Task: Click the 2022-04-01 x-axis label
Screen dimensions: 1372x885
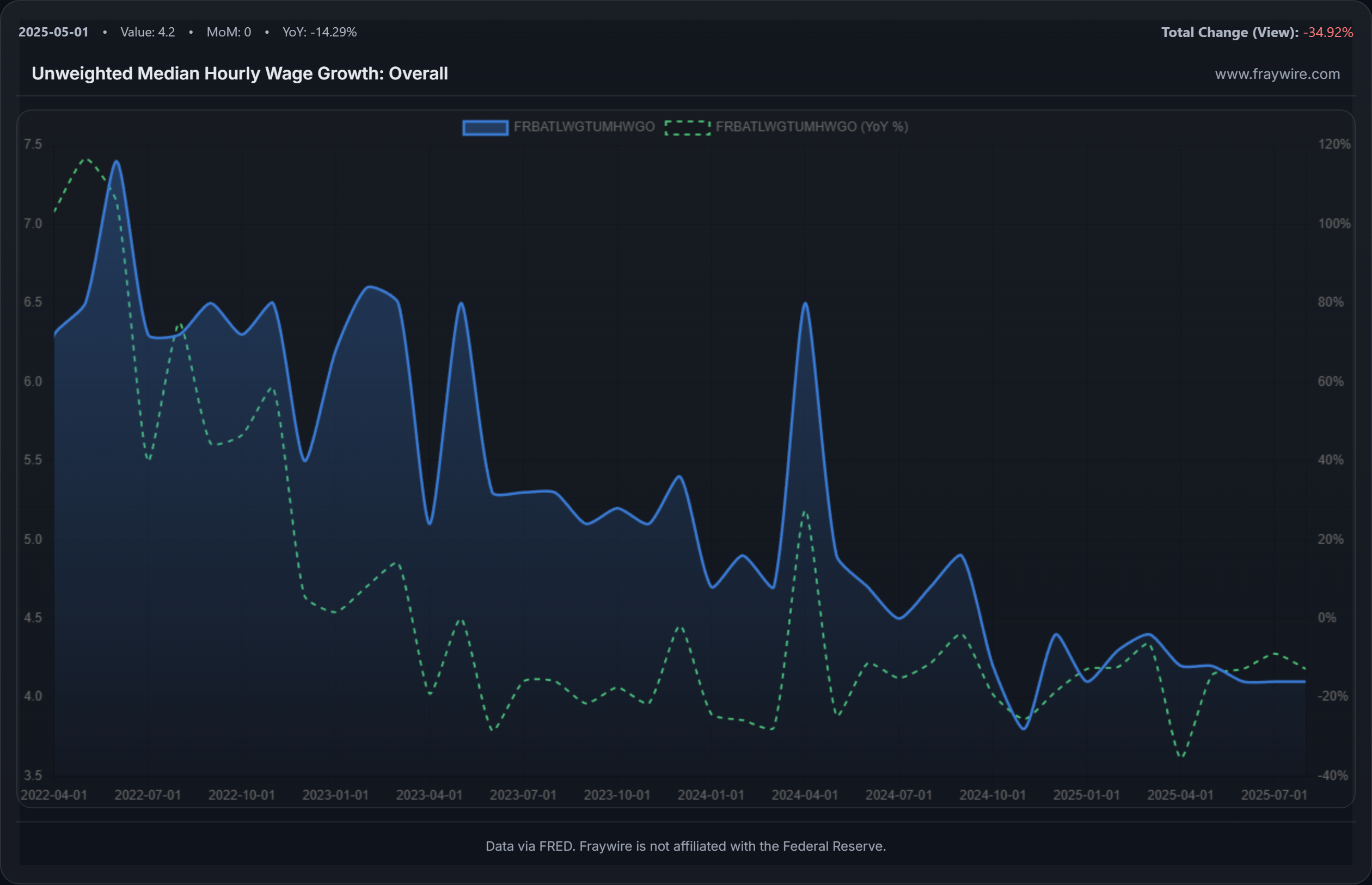Action: coord(54,795)
